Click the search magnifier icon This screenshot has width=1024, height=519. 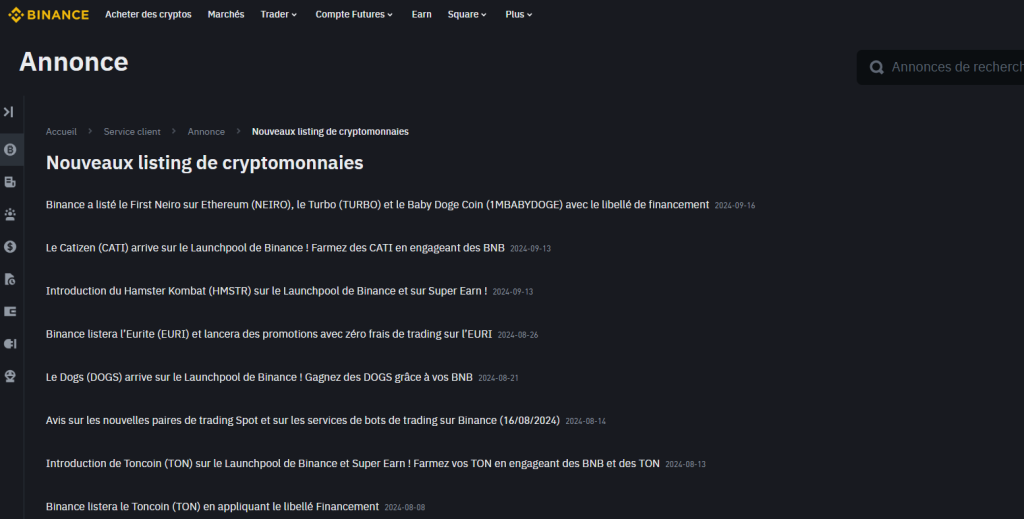[877, 67]
